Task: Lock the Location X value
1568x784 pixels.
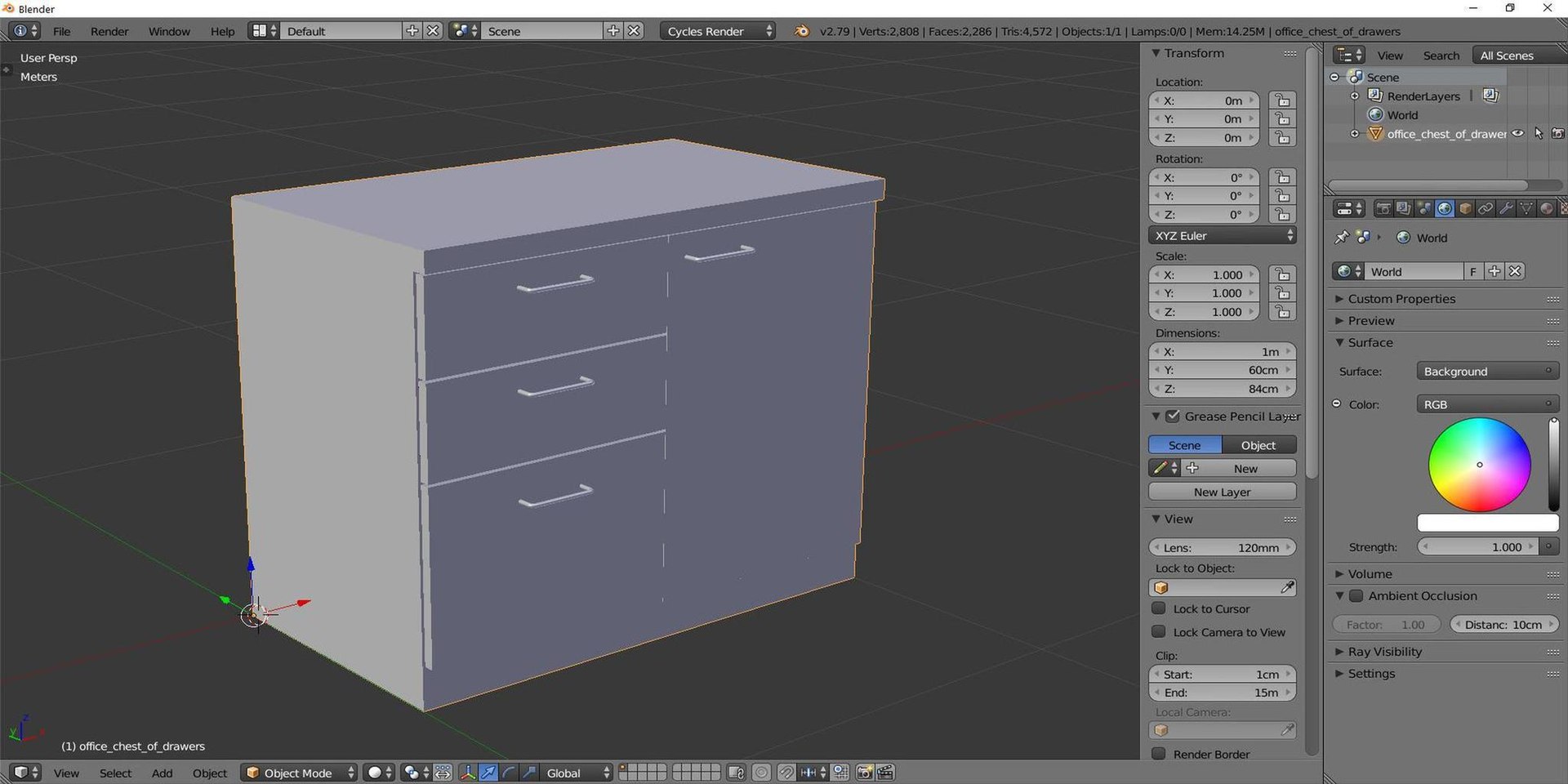Action: pos(1282,100)
